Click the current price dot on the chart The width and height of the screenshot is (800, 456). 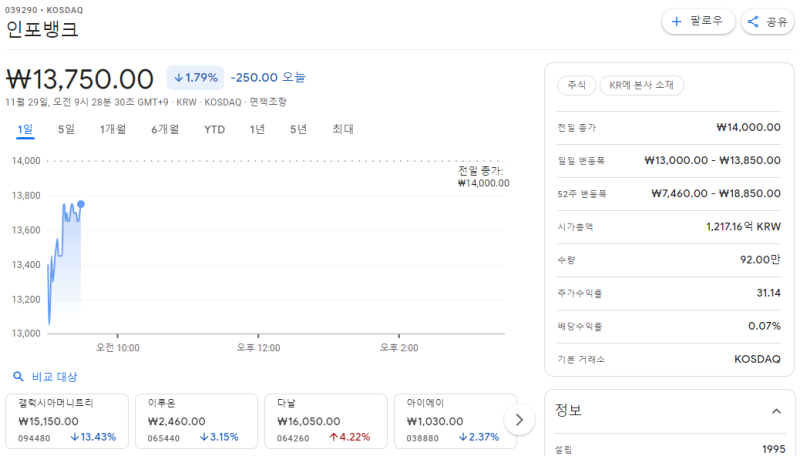point(81,204)
